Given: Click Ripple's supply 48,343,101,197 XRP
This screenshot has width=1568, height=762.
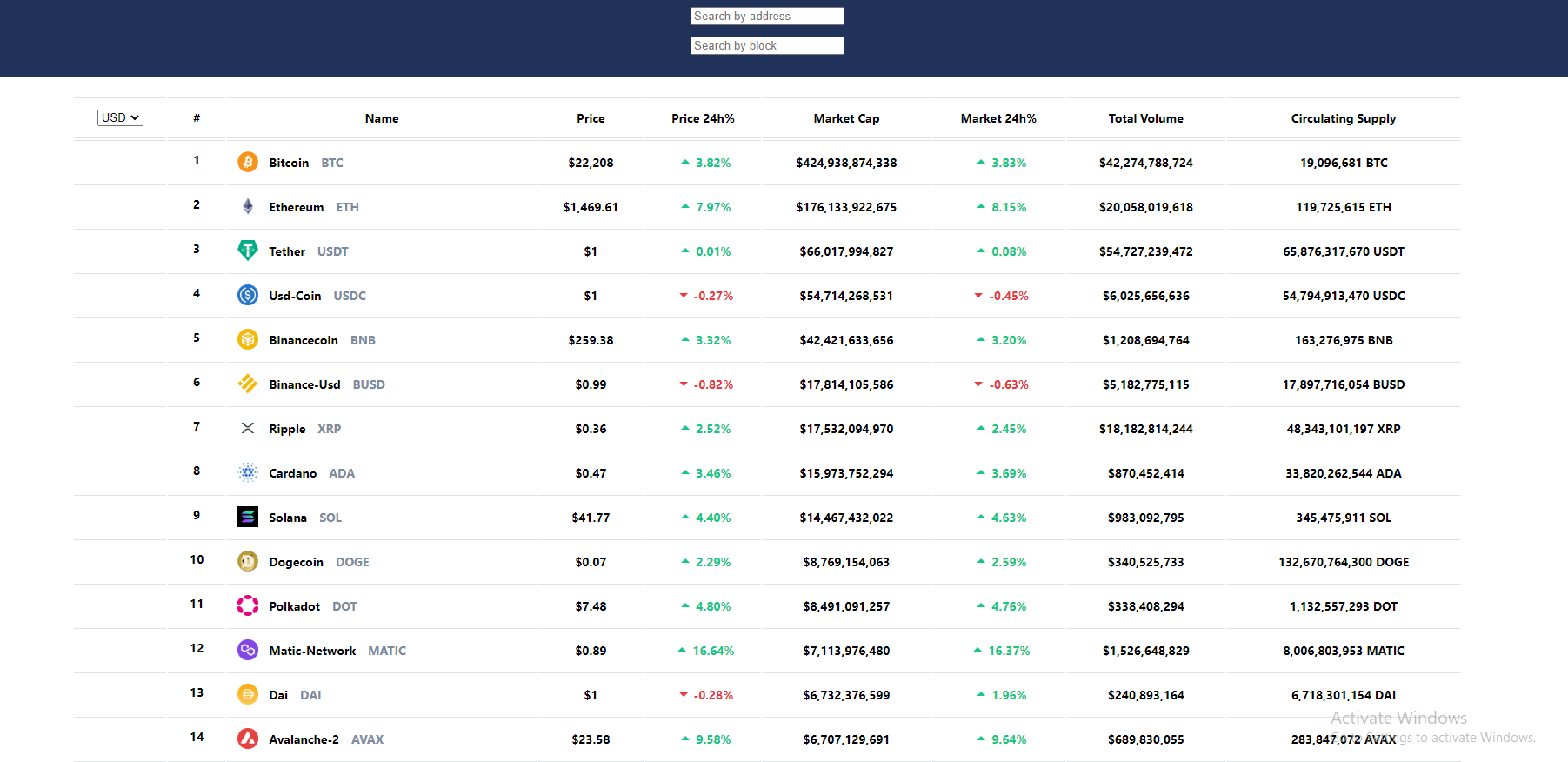Looking at the screenshot, I should click(1344, 429).
